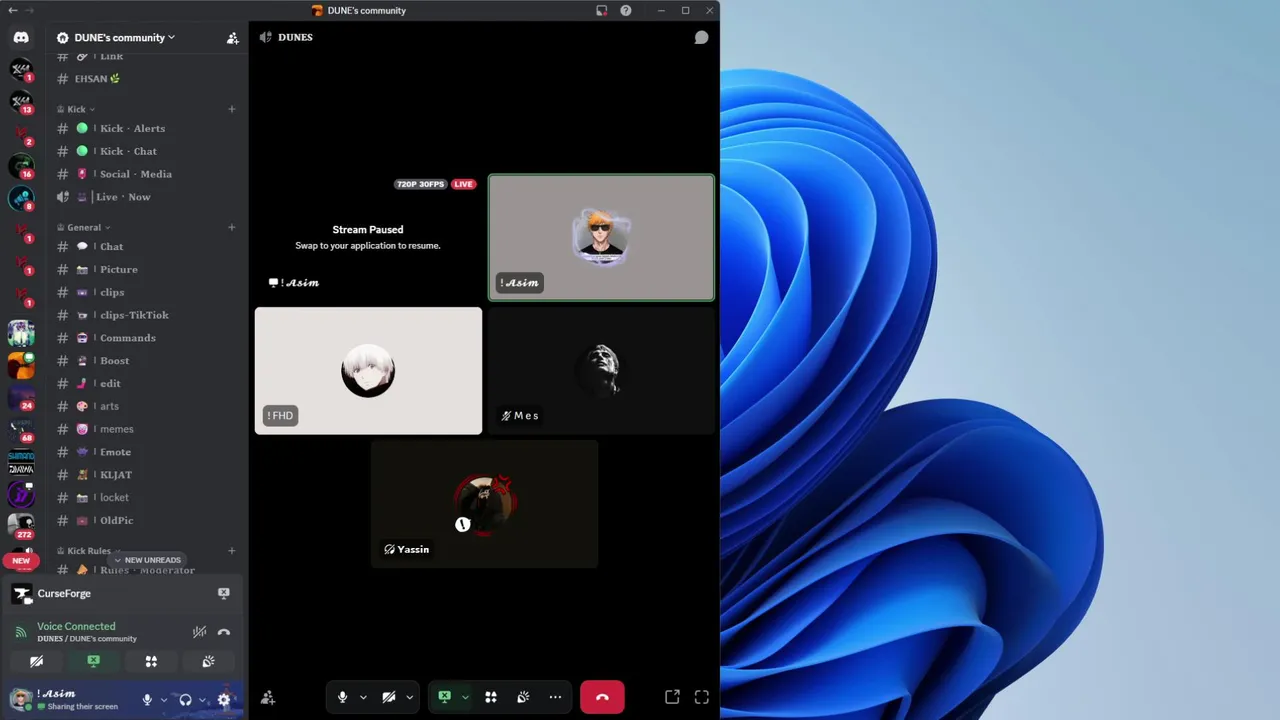Stop streaming via CurseForge panel monitor icon
Viewport: 1280px width, 720px height.
click(x=223, y=593)
